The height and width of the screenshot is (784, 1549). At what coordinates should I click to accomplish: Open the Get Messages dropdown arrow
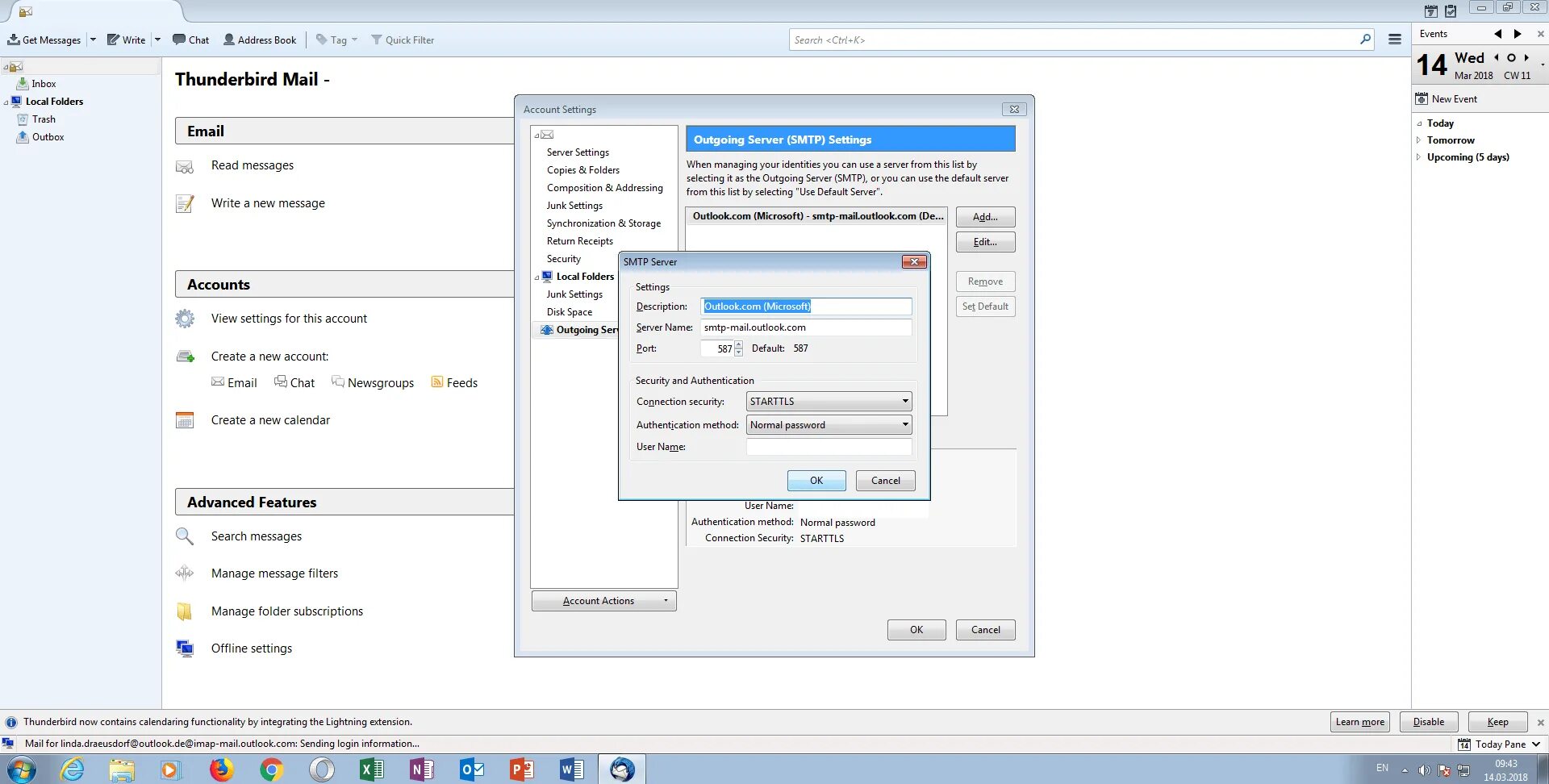click(x=93, y=40)
